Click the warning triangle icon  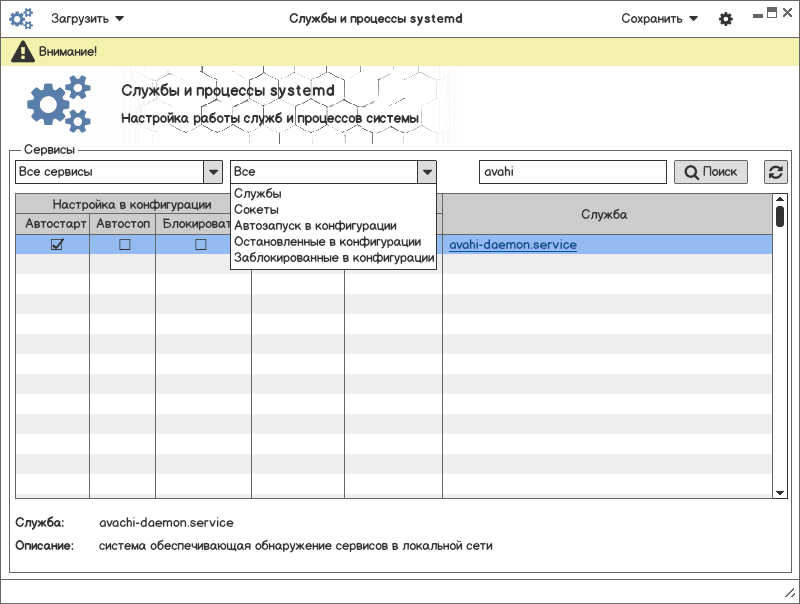pyautogui.click(x=22, y=51)
